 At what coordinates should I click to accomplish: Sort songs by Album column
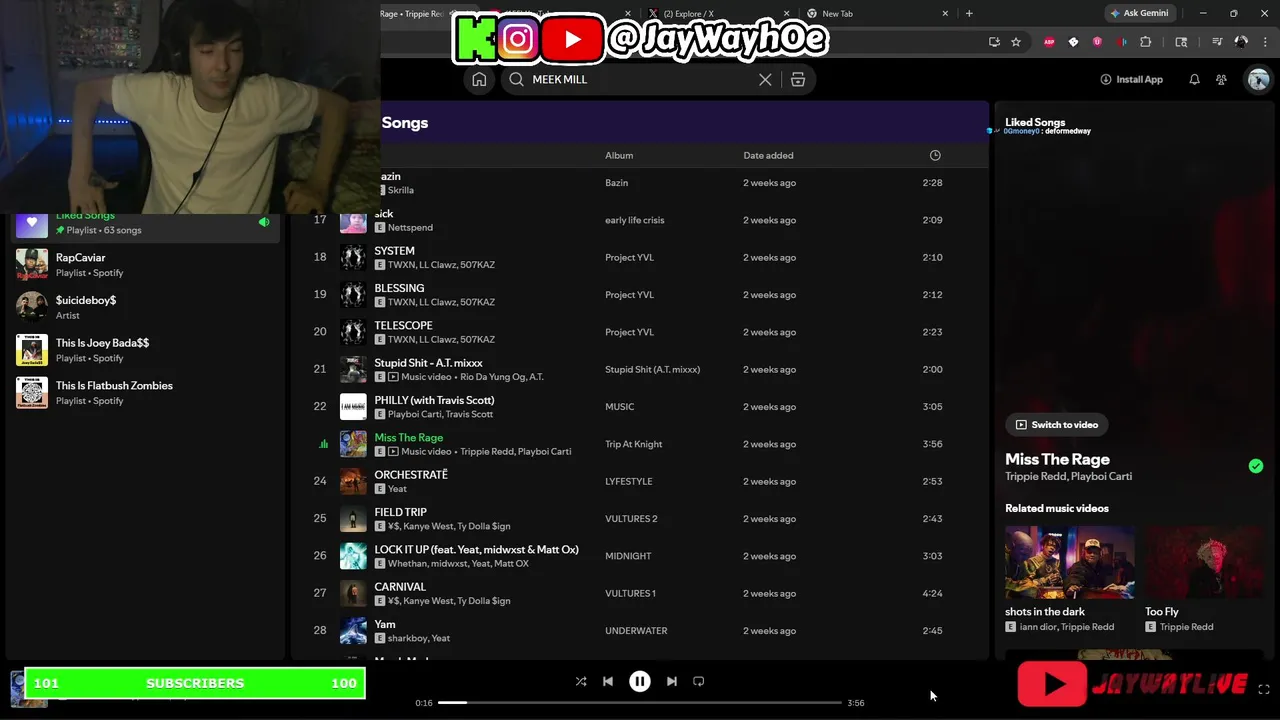click(619, 155)
